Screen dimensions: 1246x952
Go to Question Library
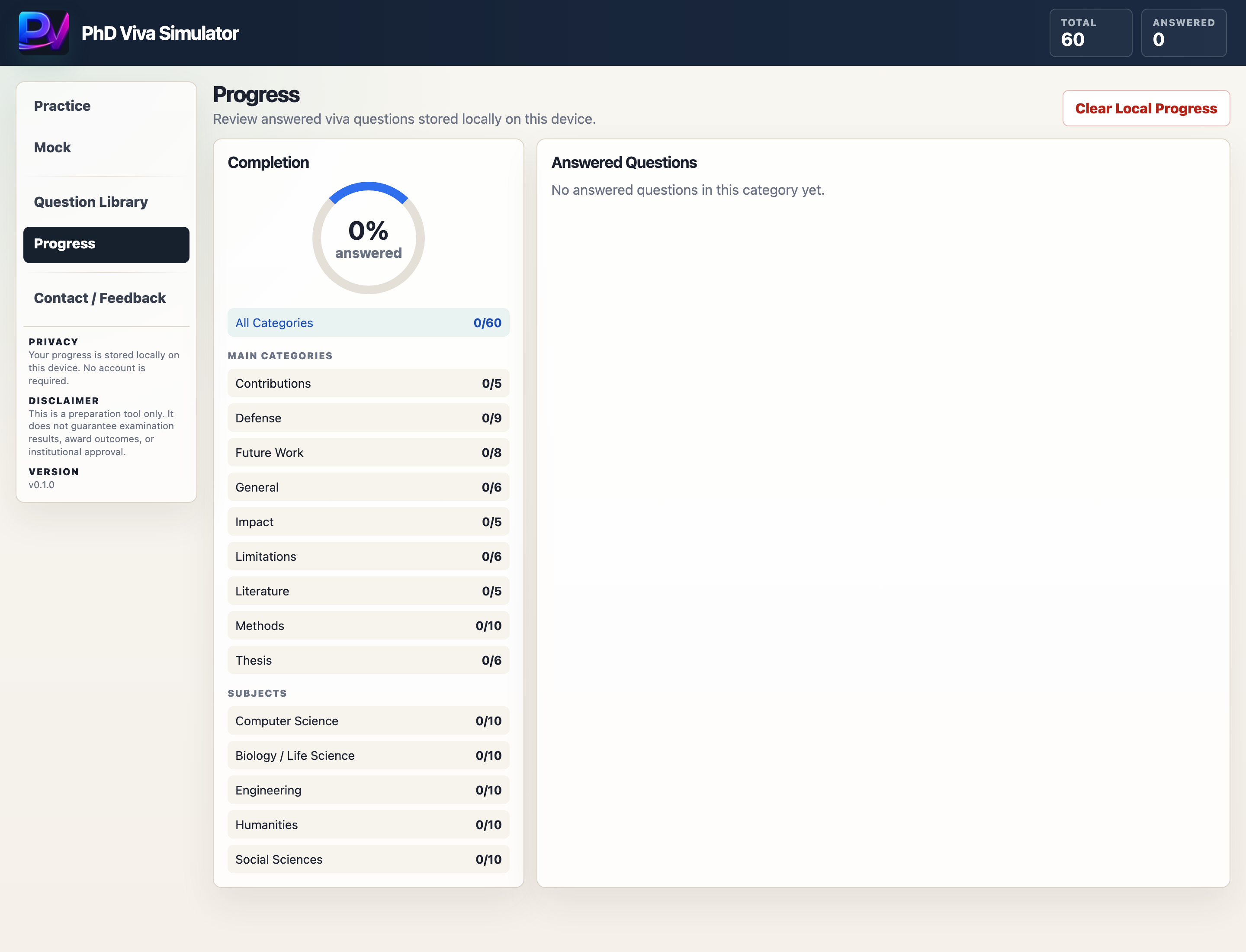point(106,202)
